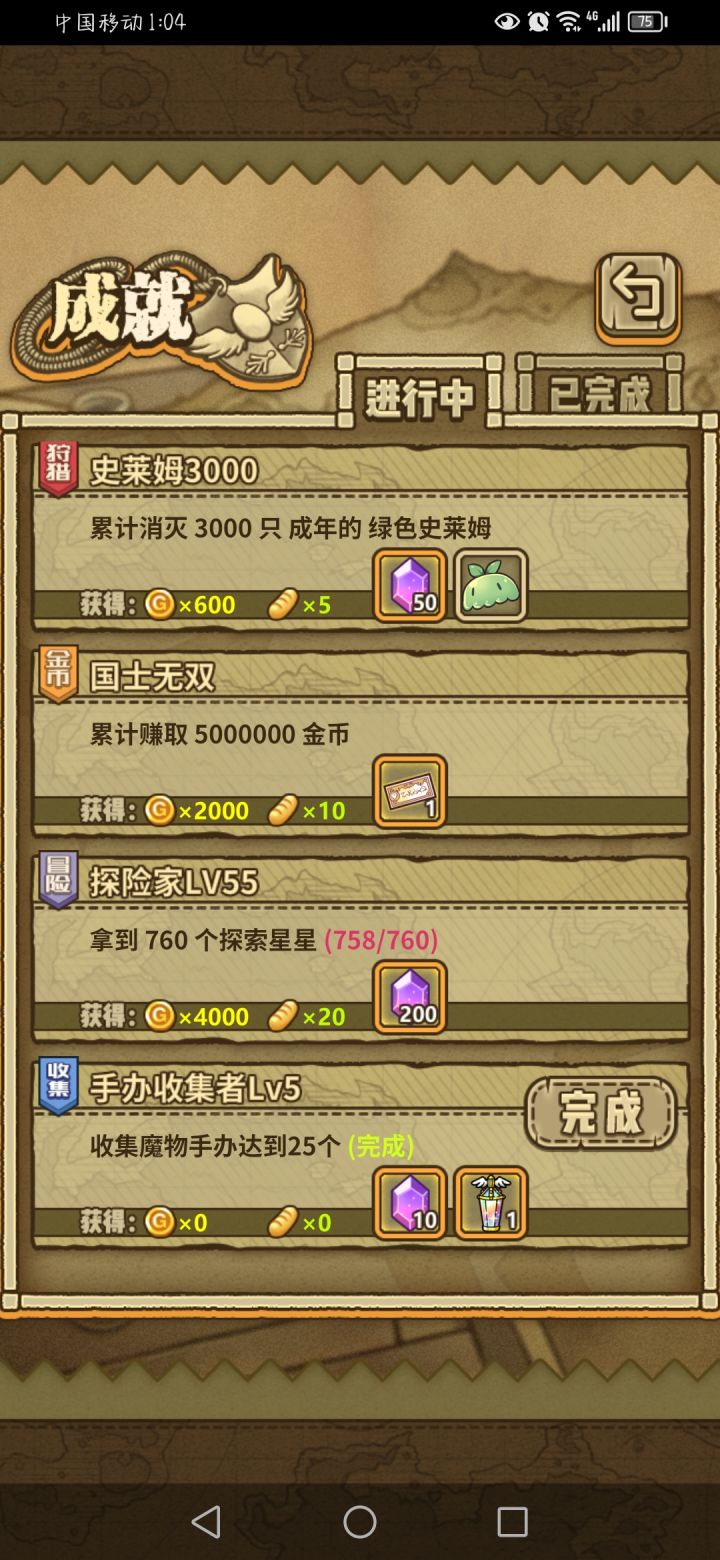The width and height of the screenshot is (720, 1560).
Task: Claim reward with the 完成 button
Action: (601, 1113)
